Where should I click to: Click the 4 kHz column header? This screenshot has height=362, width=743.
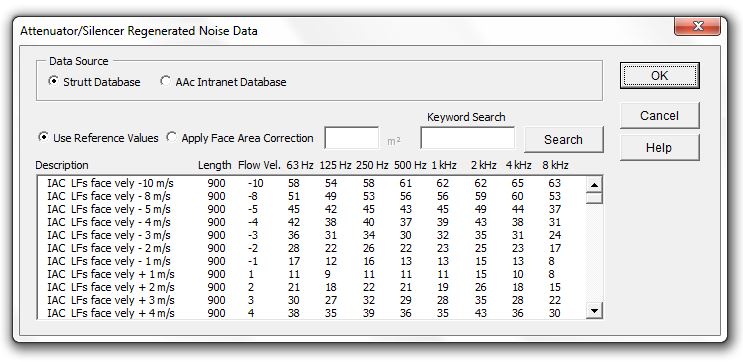coord(518,165)
